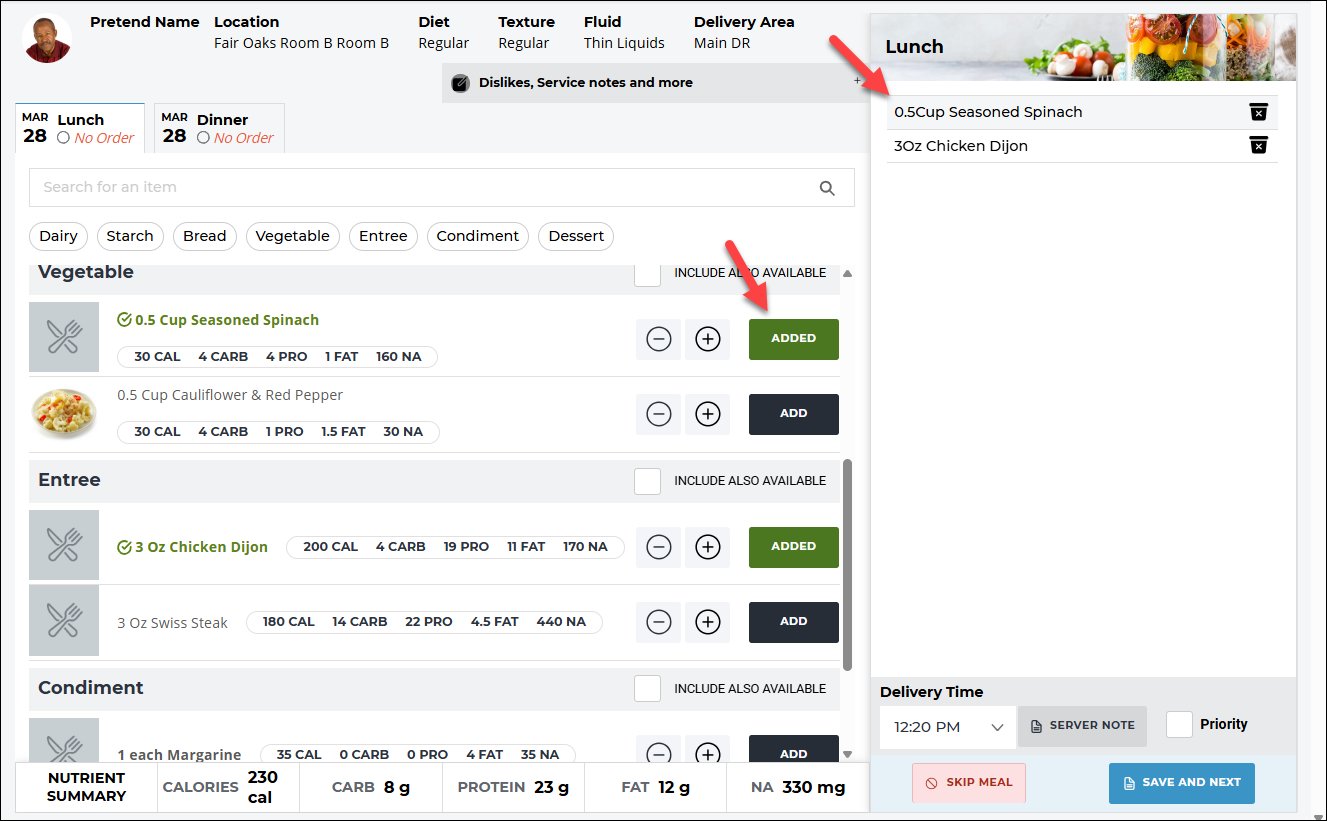Click the 3 Oz Swiss Steak item name
Image resolution: width=1327 pixels, height=821 pixels.
pyautogui.click(x=172, y=623)
